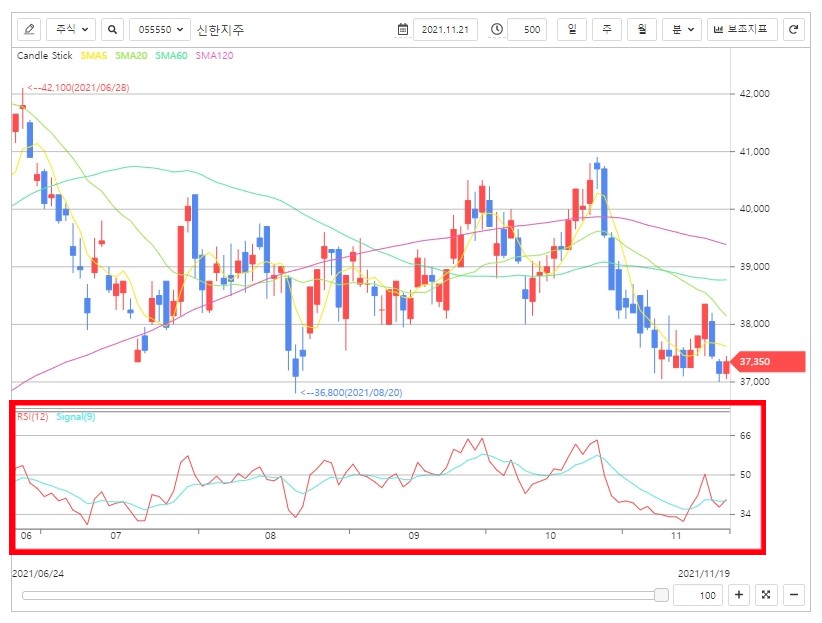Screen dimensions: 822x623
Task: Click the 500 candle count field
Action: (x=527, y=29)
